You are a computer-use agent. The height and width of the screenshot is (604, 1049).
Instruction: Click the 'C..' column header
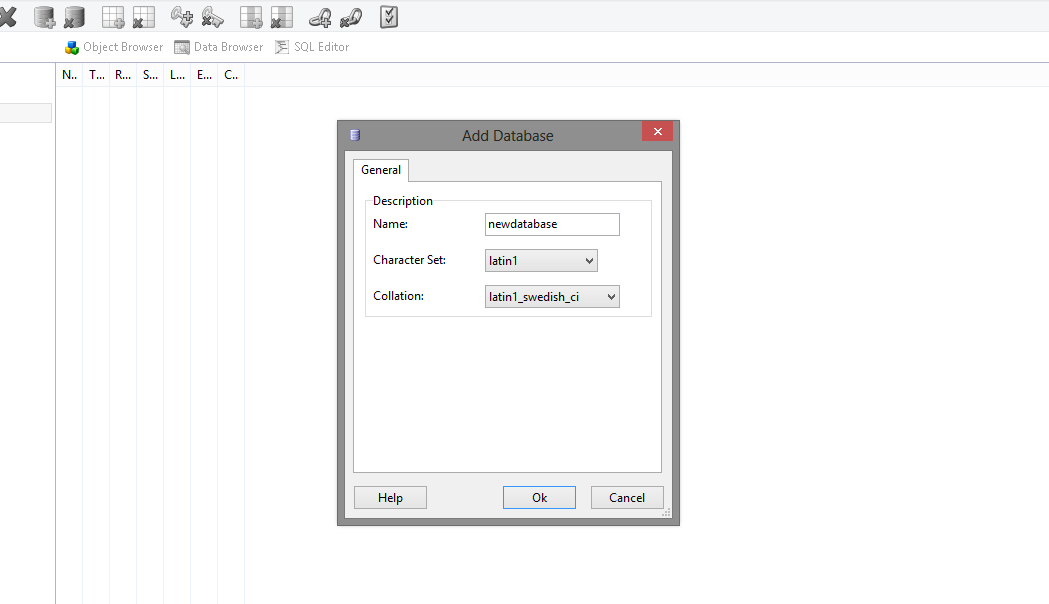(x=231, y=75)
